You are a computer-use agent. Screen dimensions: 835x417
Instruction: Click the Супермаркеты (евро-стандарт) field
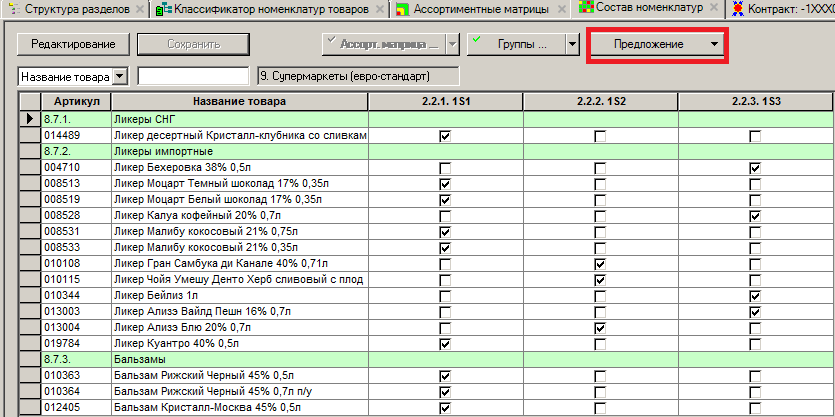358,76
